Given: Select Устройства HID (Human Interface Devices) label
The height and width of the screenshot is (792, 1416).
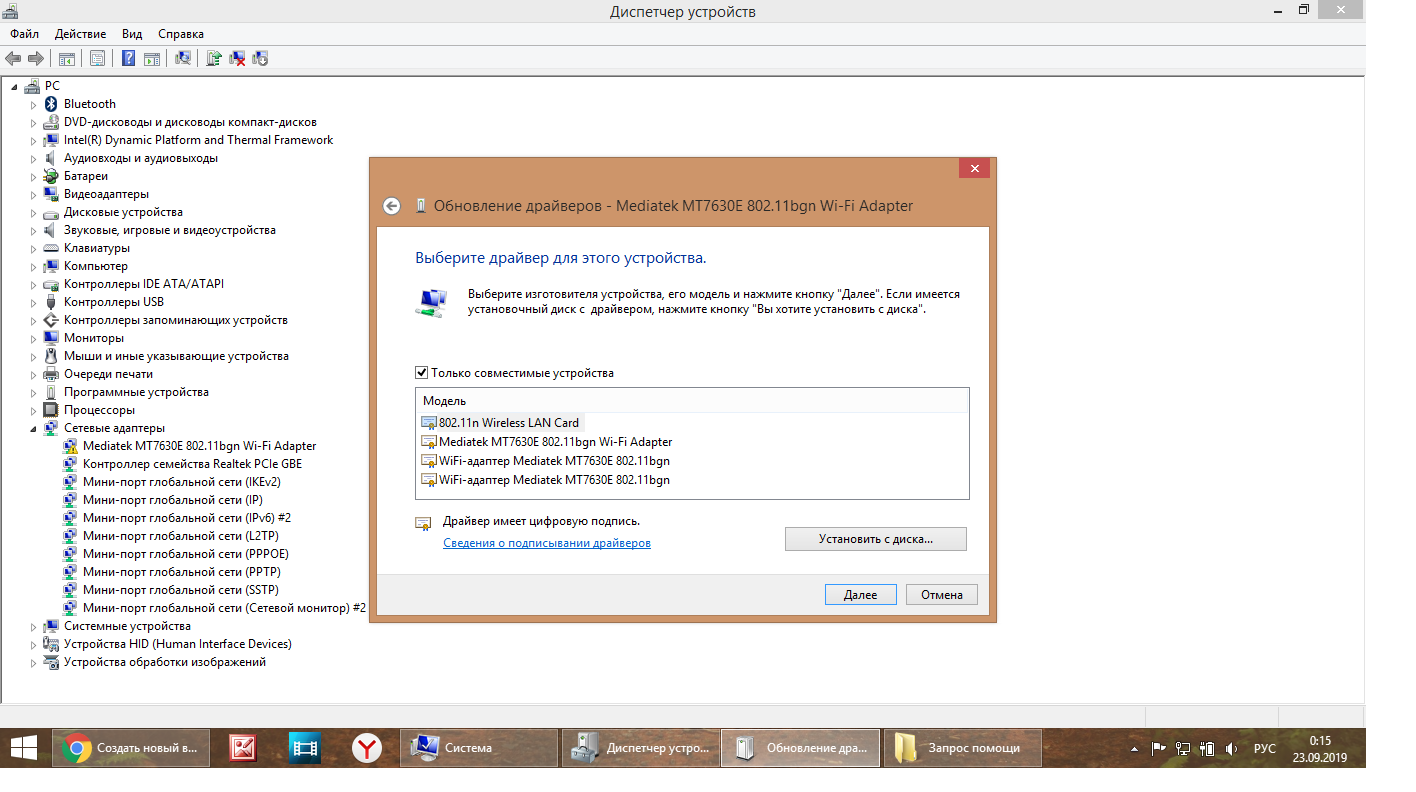Looking at the screenshot, I should [x=178, y=644].
